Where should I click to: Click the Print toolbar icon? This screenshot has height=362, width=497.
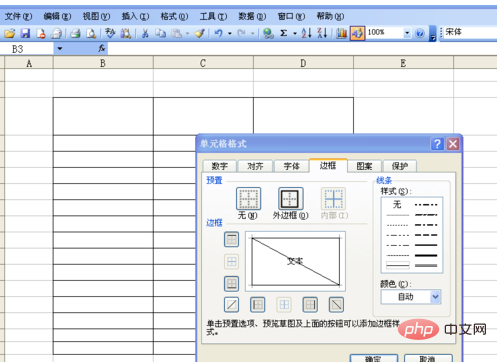click(x=75, y=33)
